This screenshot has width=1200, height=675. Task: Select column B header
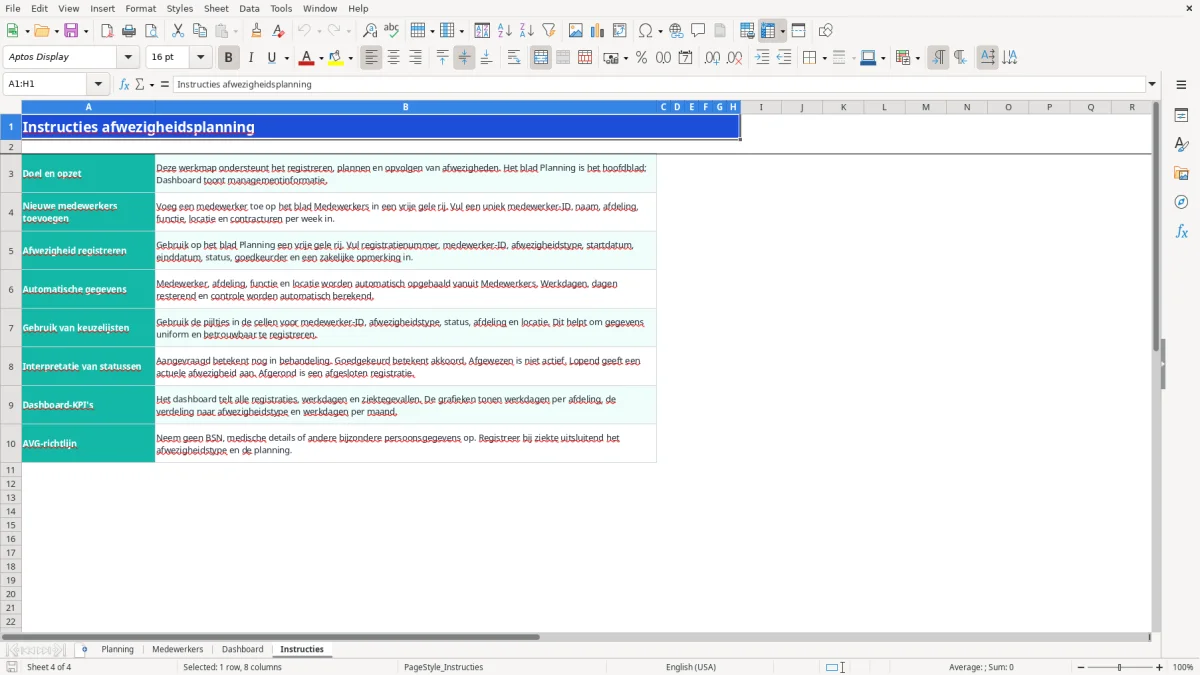[x=405, y=107]
